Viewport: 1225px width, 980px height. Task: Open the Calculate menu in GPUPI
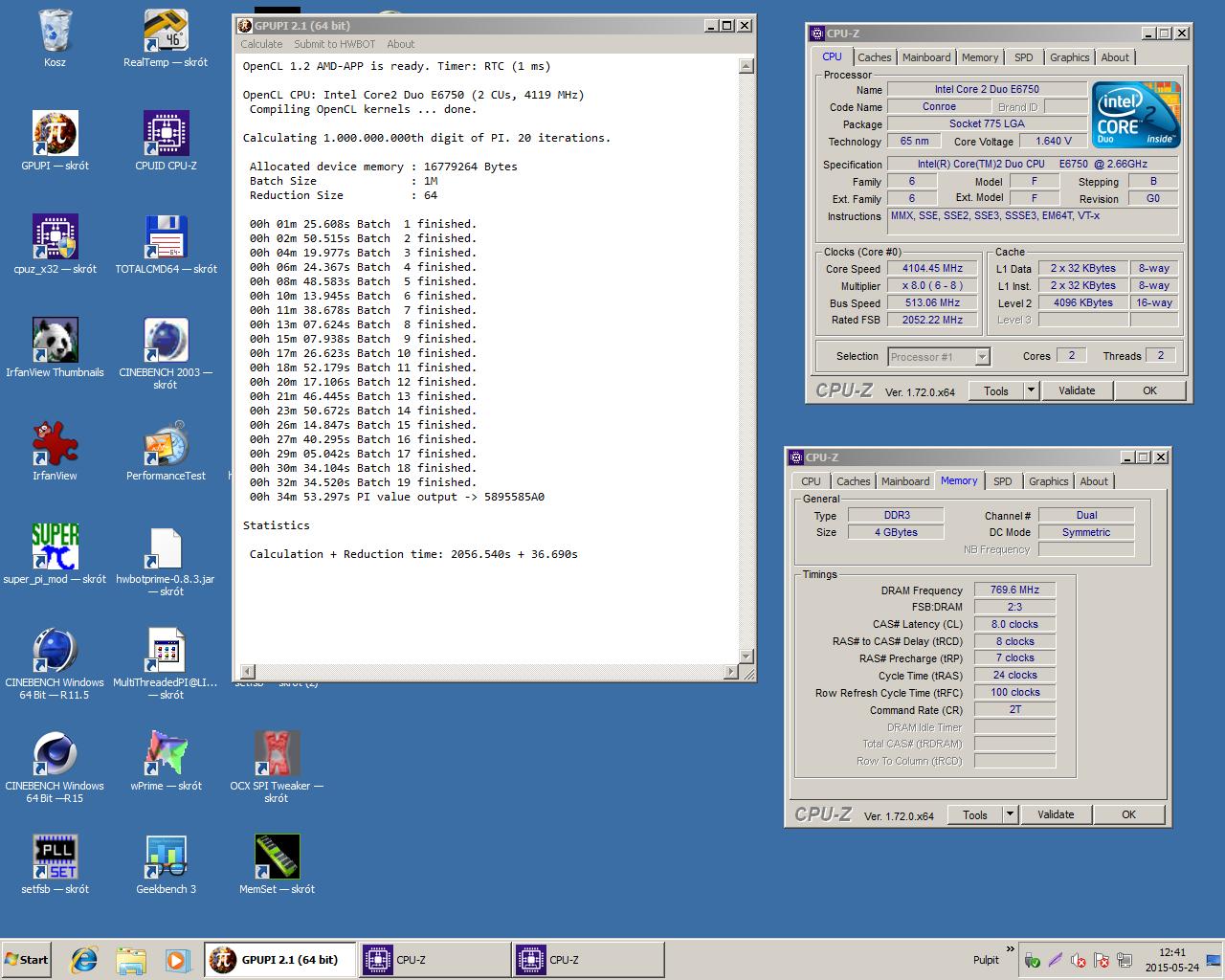(x=261, y=44)
